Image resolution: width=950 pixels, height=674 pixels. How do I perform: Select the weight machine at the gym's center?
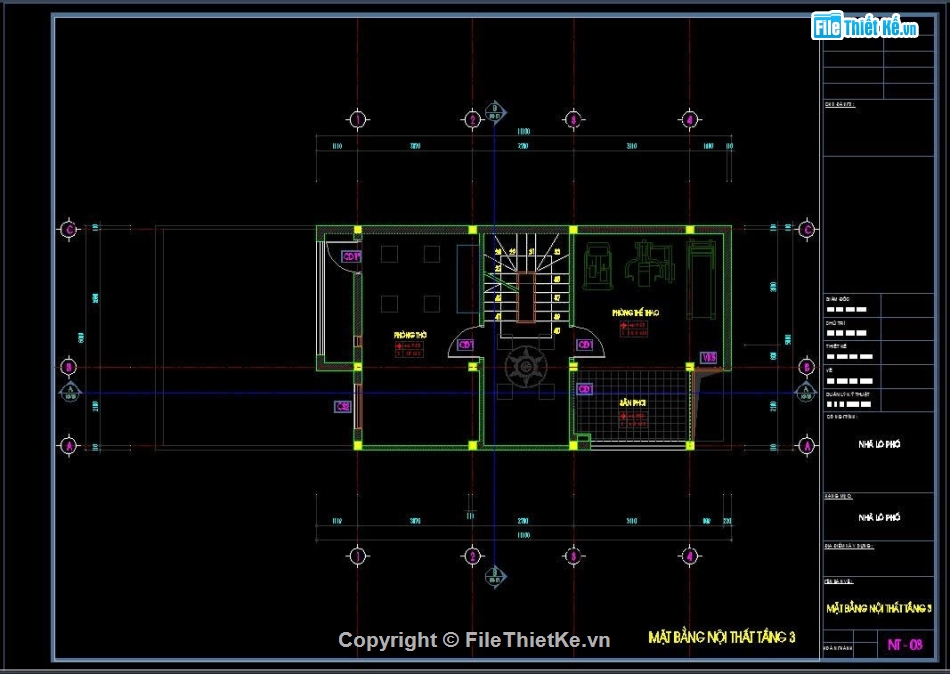click(x=643, y=268)
